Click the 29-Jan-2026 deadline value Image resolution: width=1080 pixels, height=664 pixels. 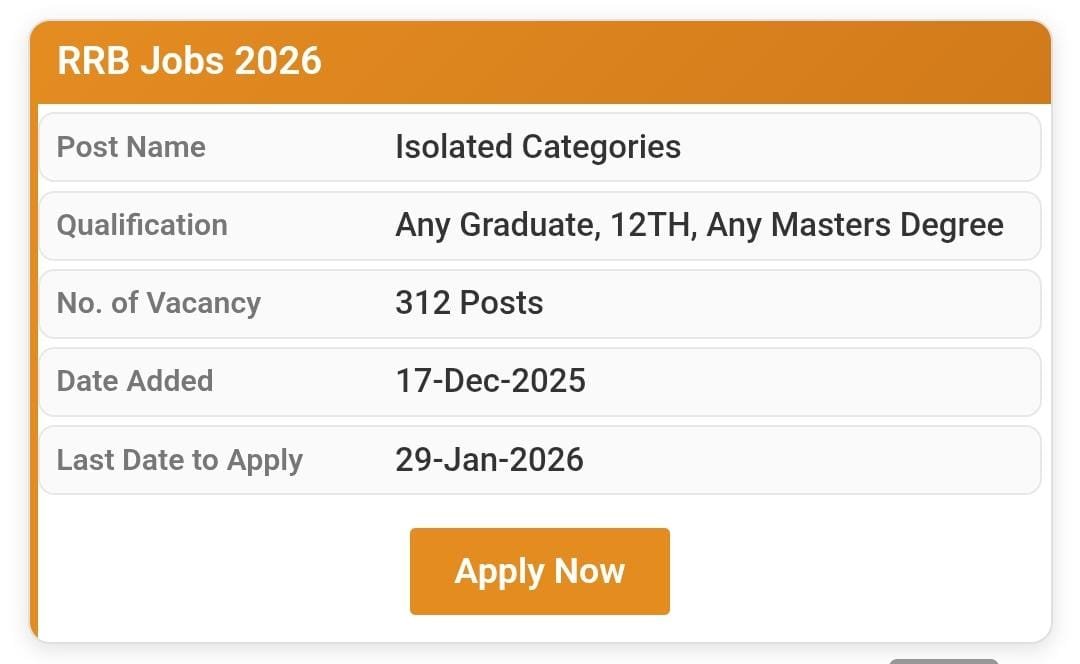(489, 460)
